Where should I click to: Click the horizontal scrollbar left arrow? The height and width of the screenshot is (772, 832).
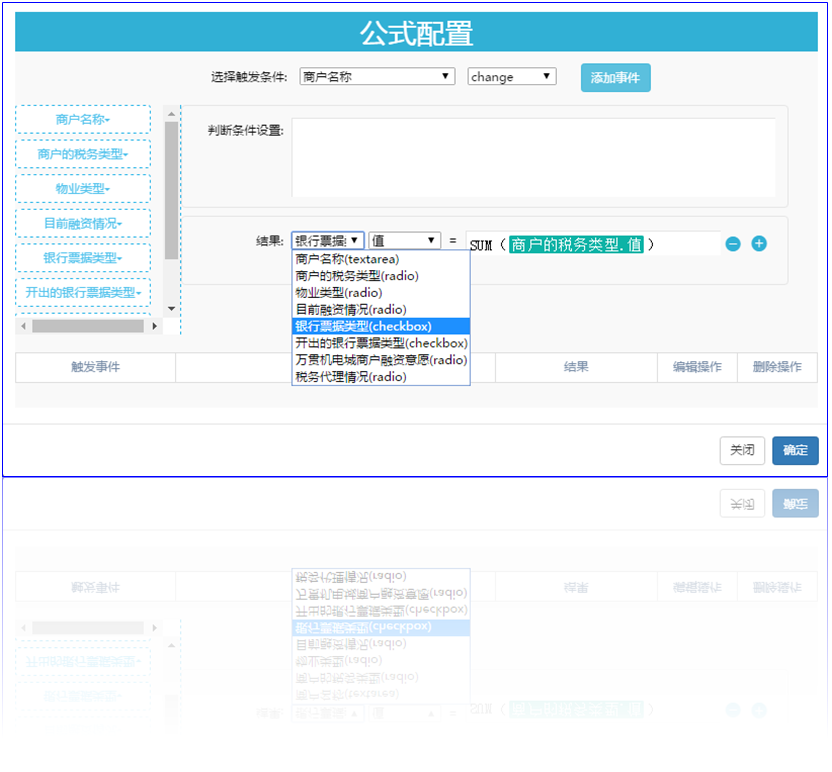(x=22, y=326)
